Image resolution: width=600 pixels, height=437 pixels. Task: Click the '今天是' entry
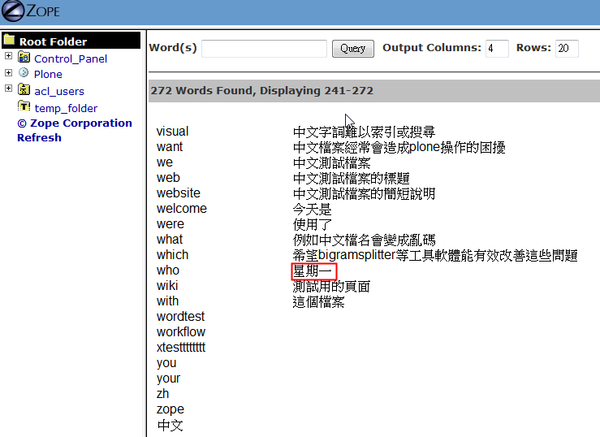(x=312, y=209)
